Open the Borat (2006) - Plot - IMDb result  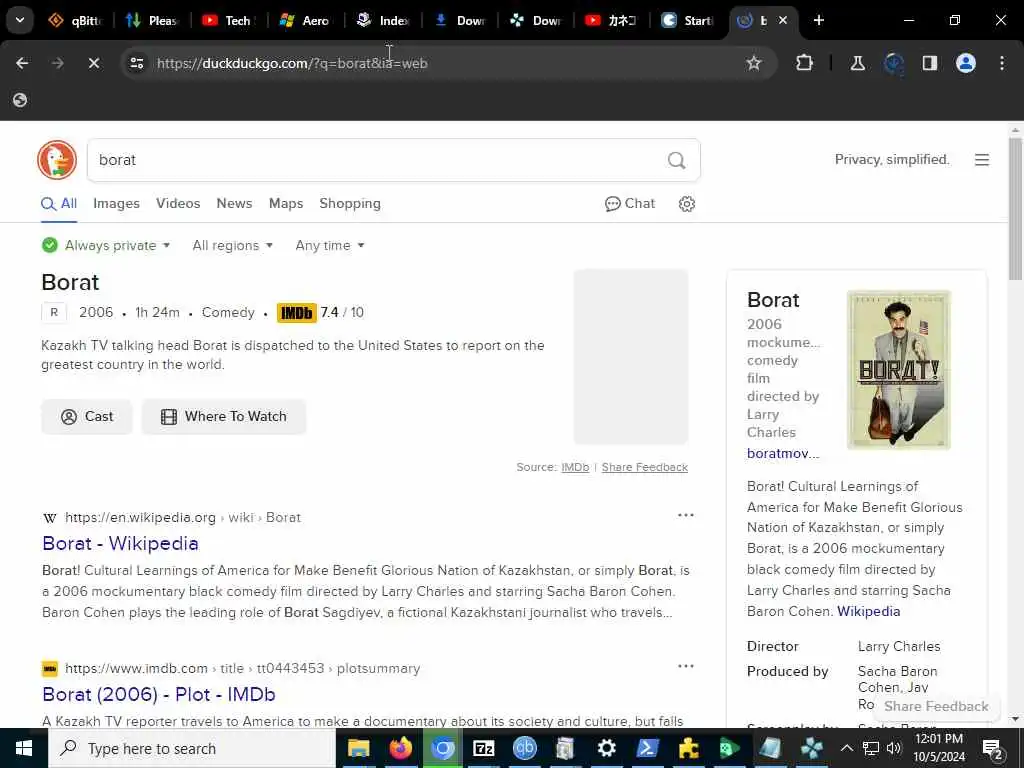(159, 694)
